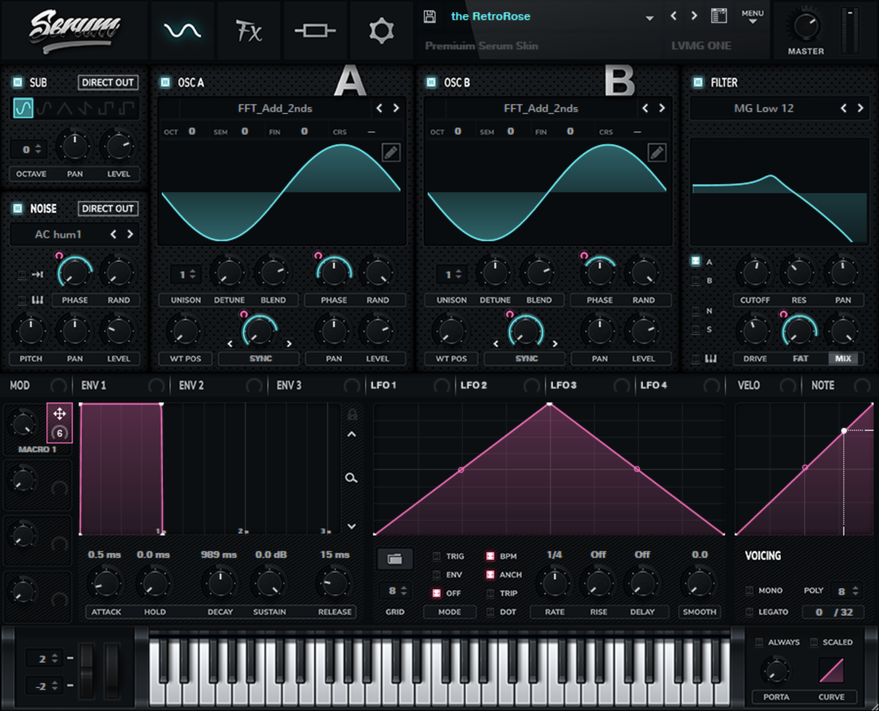The width and height of the screenshot is (879, 711).
Task: Click the Macro 1 drag-assign cross icon
Action: (59, 414)
